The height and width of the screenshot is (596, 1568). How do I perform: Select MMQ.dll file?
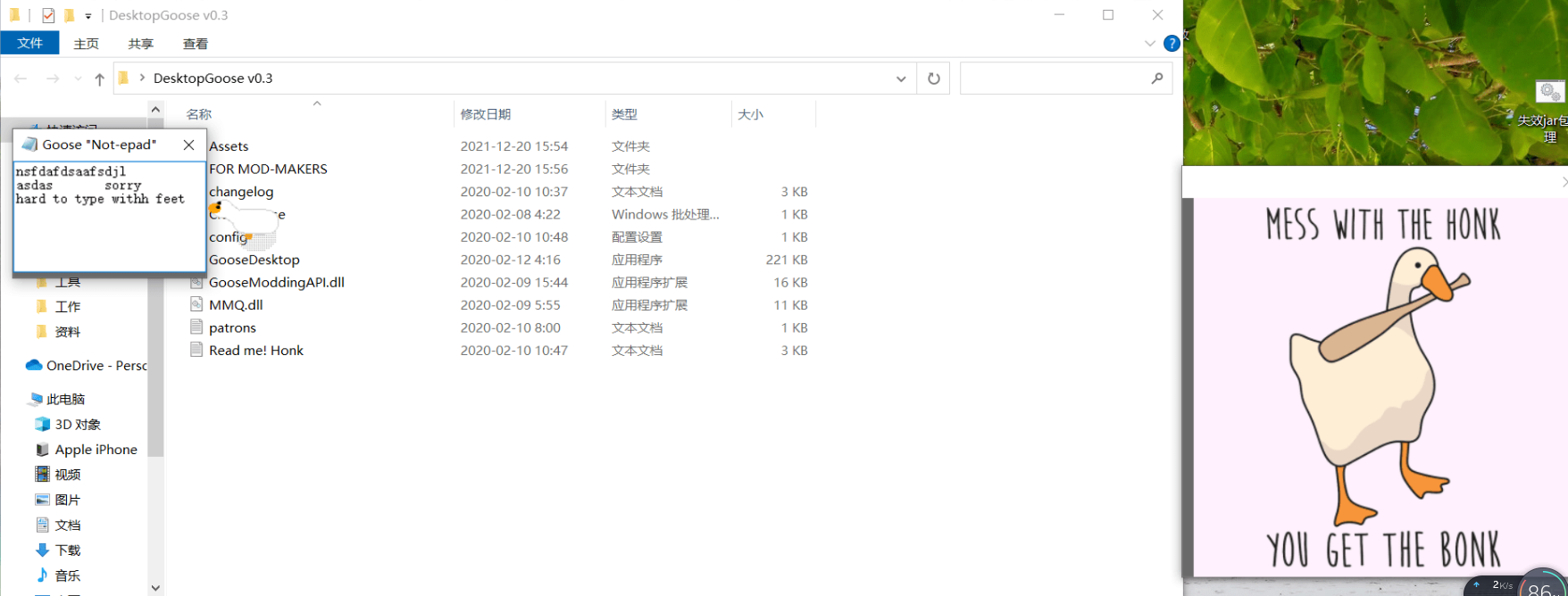236,305
